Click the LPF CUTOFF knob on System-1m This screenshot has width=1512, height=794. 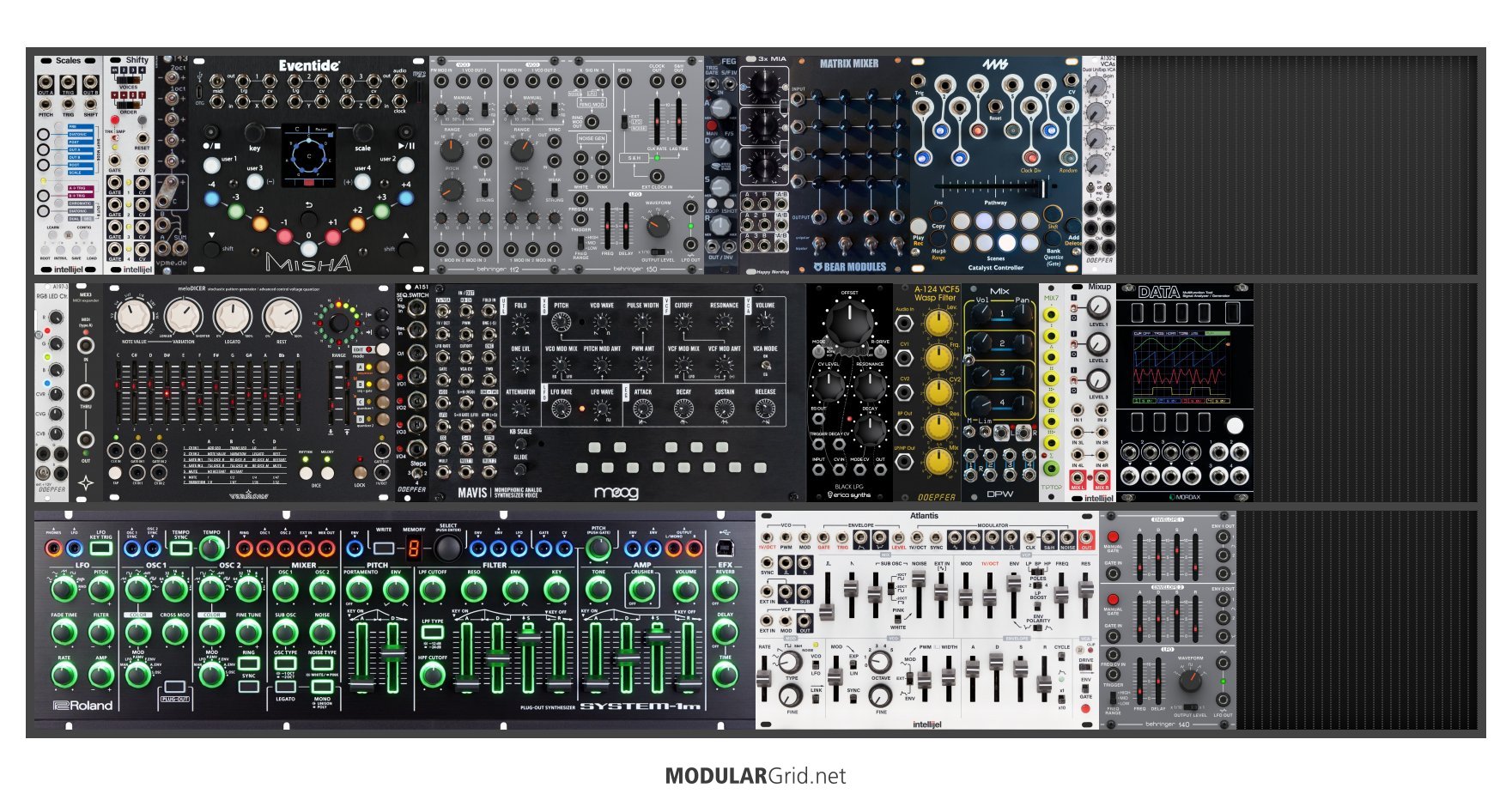[433, 590]
